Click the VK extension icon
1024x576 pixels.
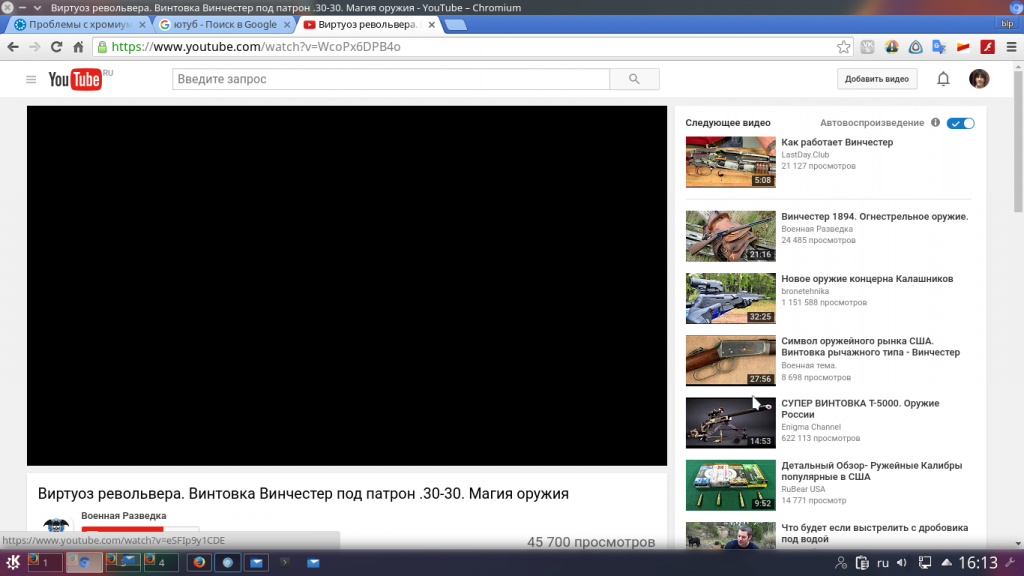tap(867, 47)
